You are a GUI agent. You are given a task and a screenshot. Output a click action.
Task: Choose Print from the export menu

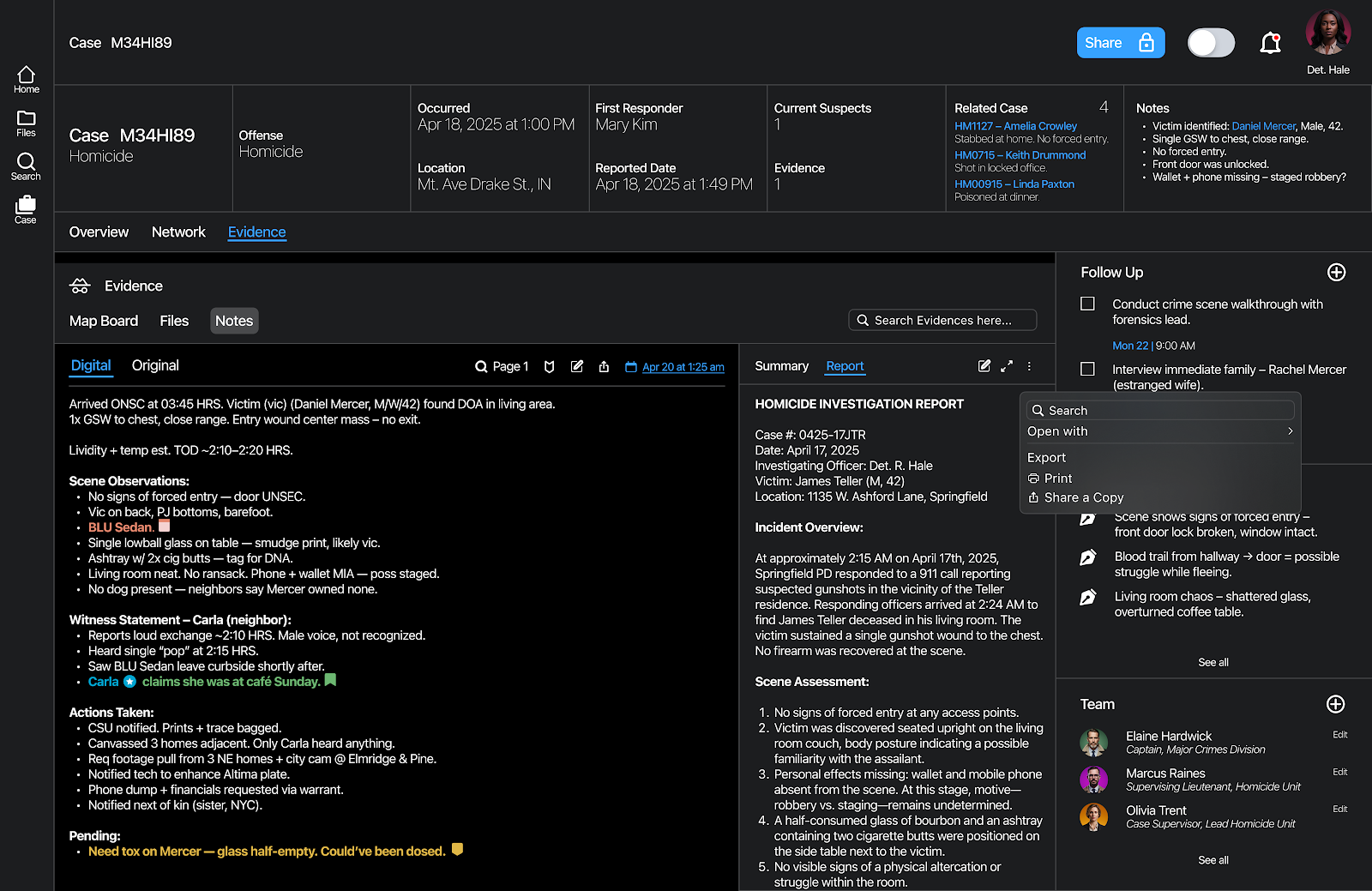(1050, 479)
